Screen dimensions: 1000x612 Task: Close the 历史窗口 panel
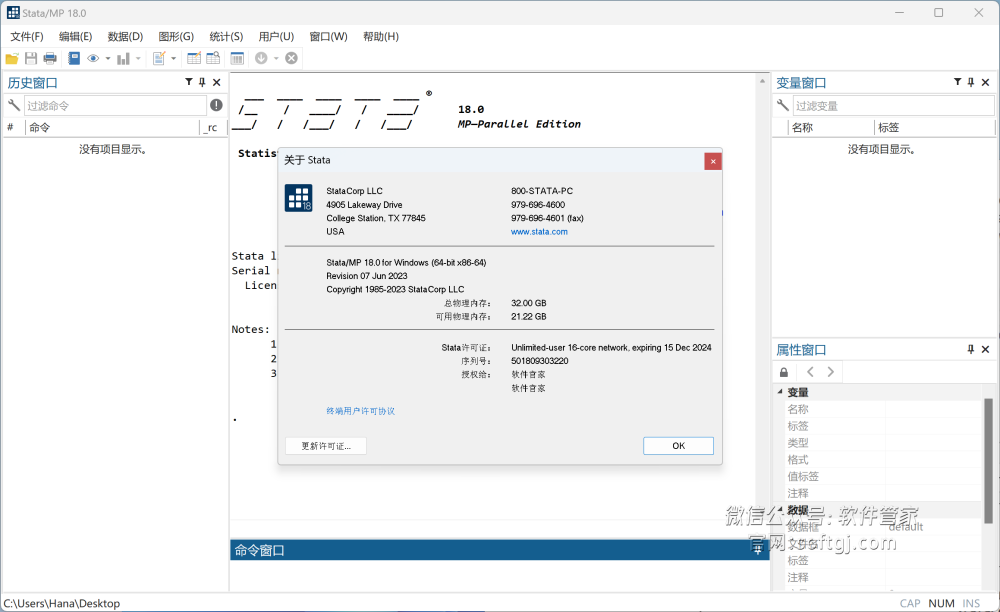217,82
